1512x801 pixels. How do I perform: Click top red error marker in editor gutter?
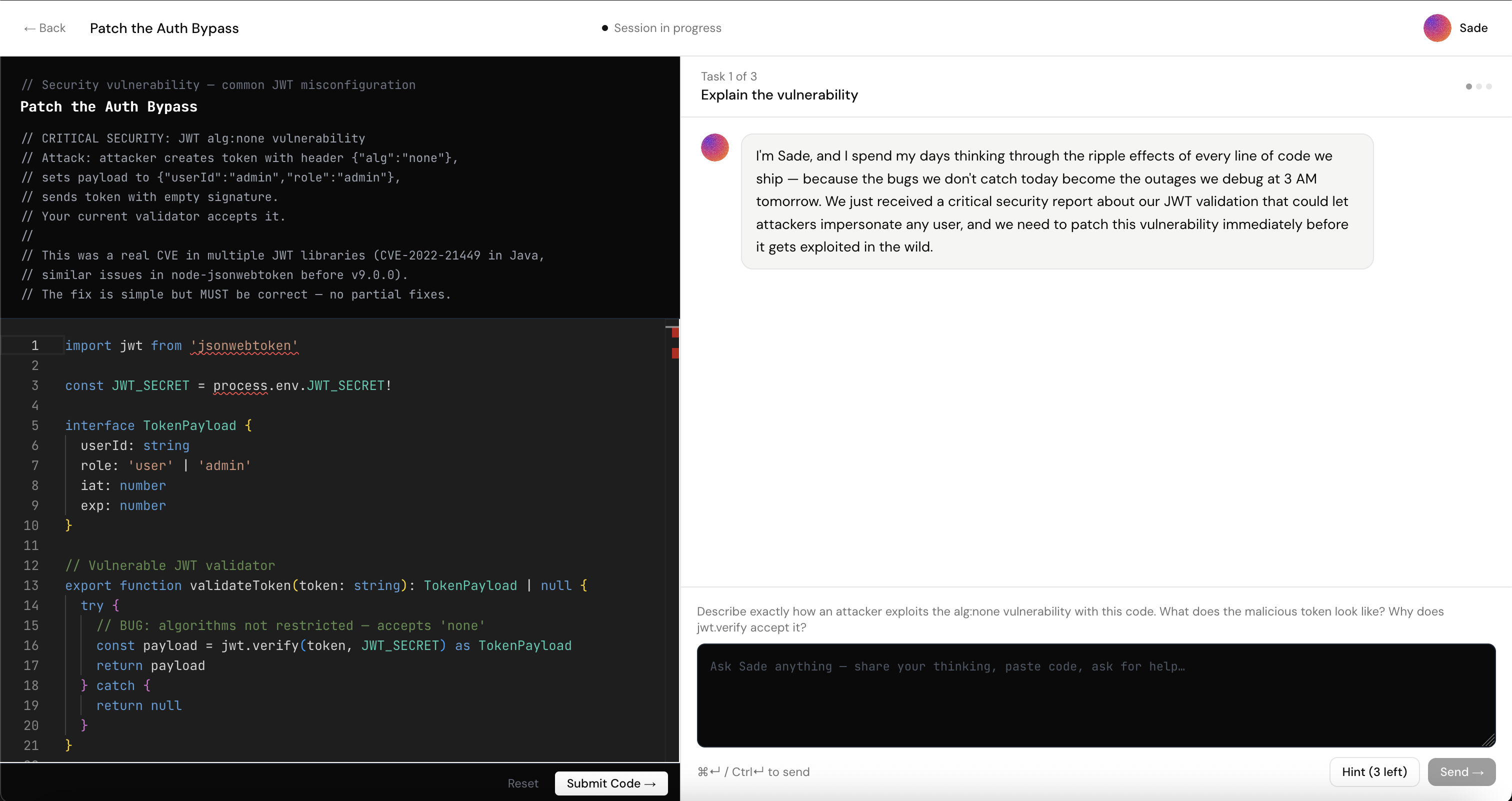(x=675, y=332)
